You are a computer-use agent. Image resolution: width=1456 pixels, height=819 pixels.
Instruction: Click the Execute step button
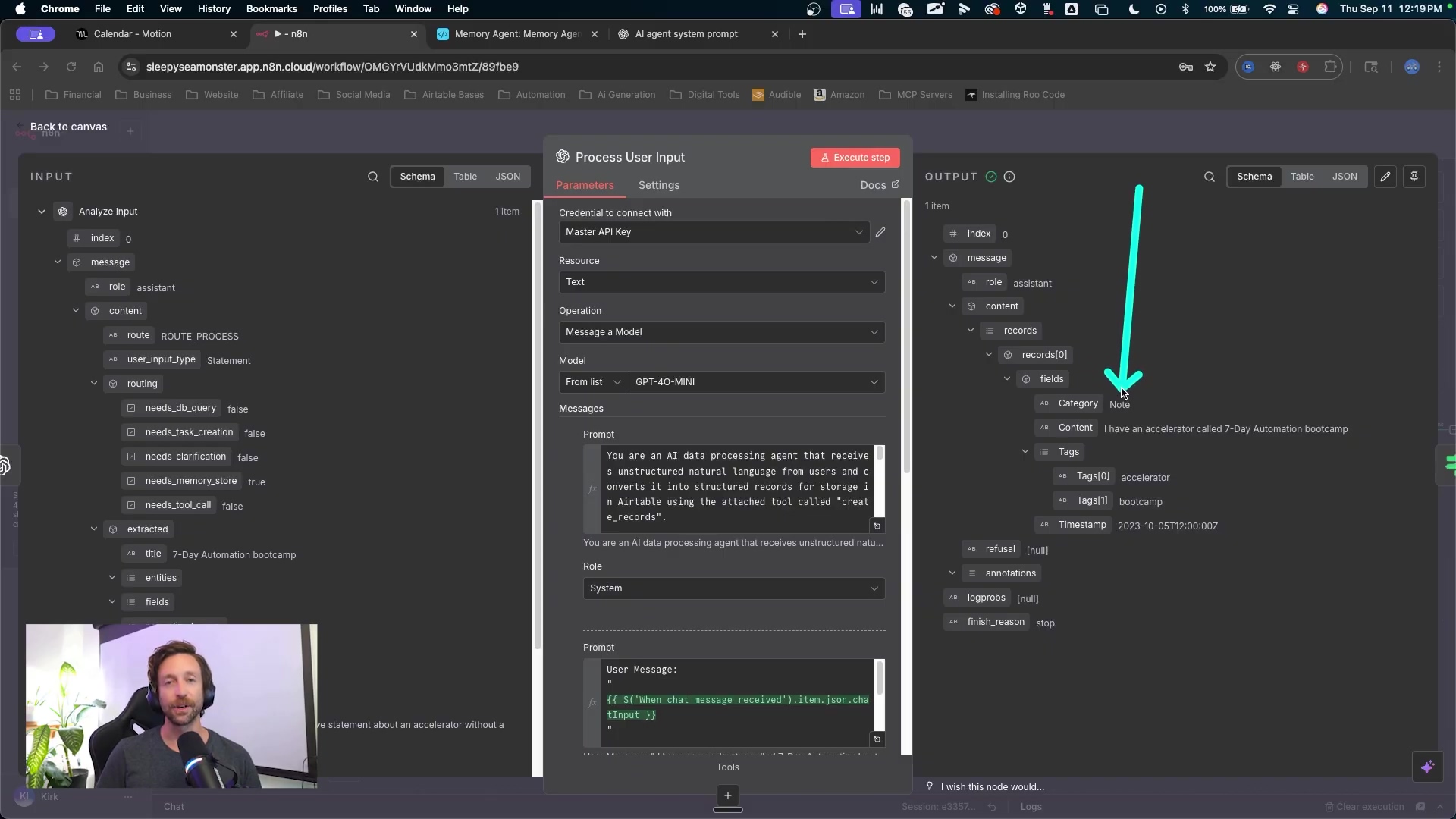coord(855,158)
